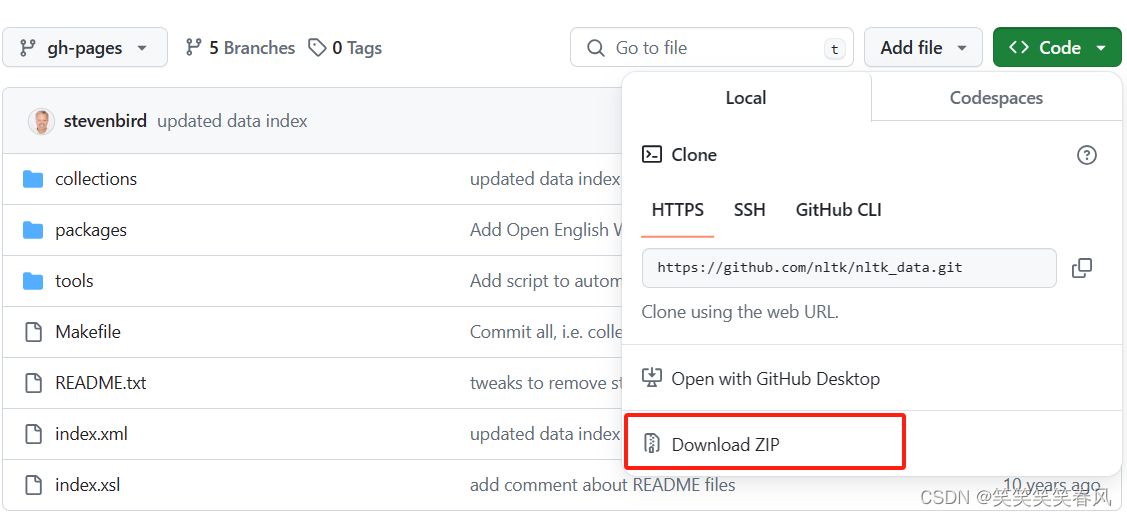Click the README.txt file icon
Viewport: 1127px width, 516px height.
(33, 383)
